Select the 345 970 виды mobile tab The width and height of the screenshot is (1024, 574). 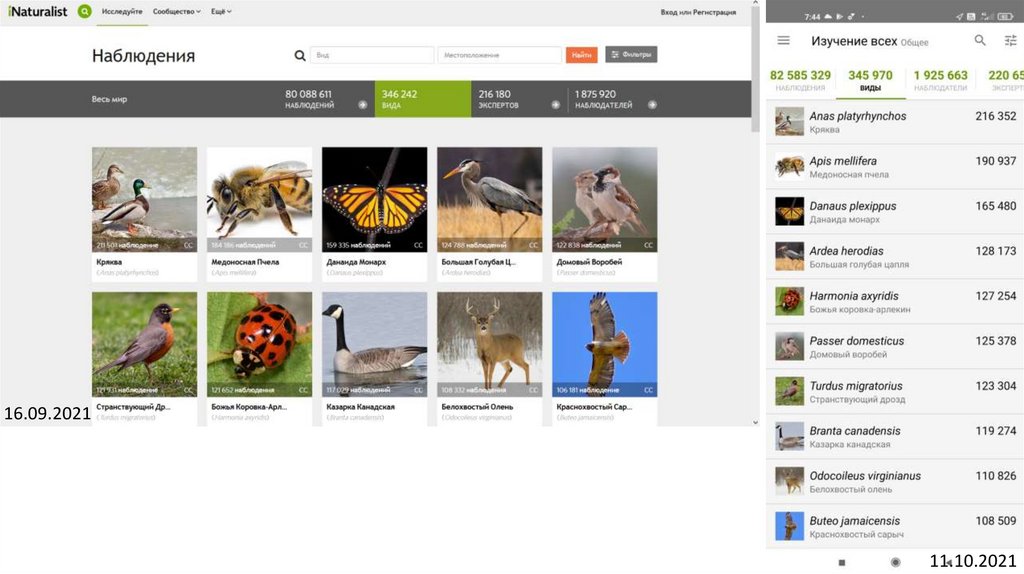pyautogui.click(x=870, y=80)
